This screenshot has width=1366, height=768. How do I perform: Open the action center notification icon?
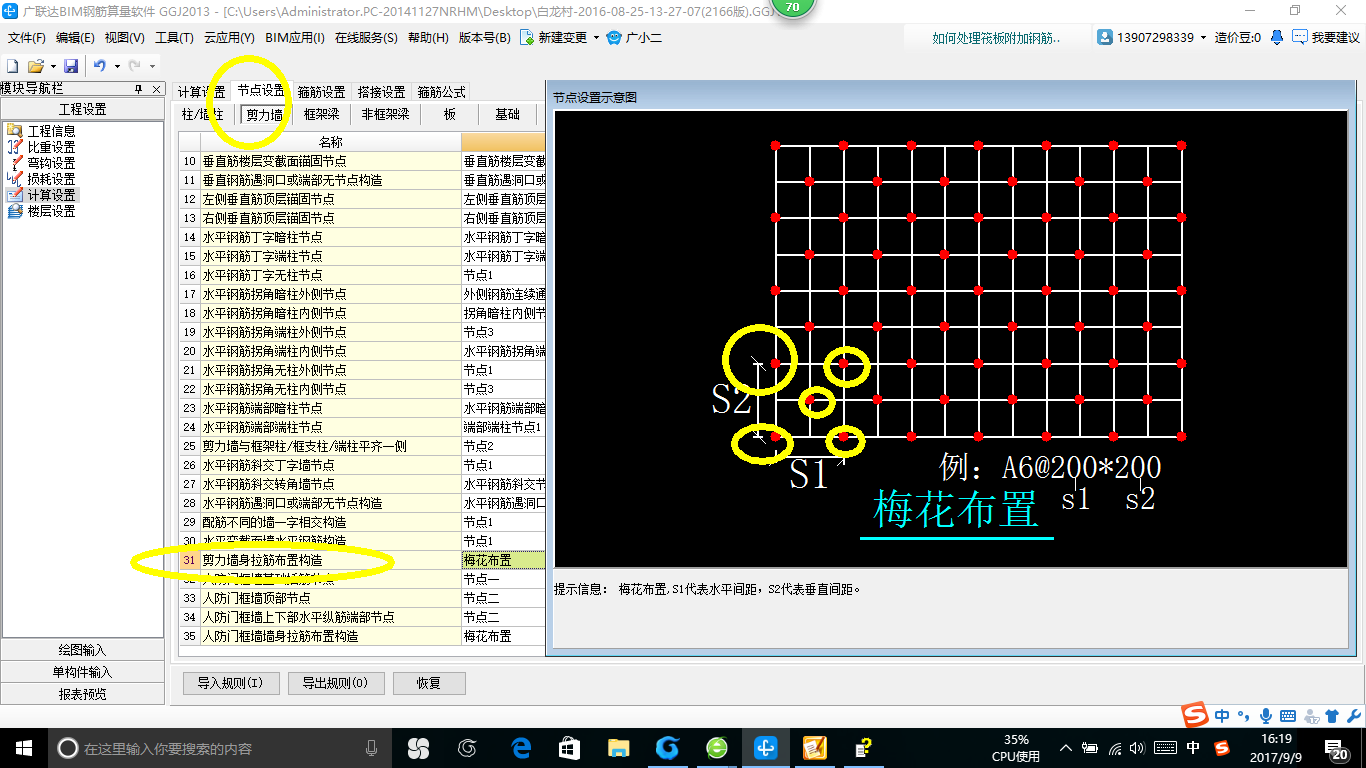pos(1337,747)
